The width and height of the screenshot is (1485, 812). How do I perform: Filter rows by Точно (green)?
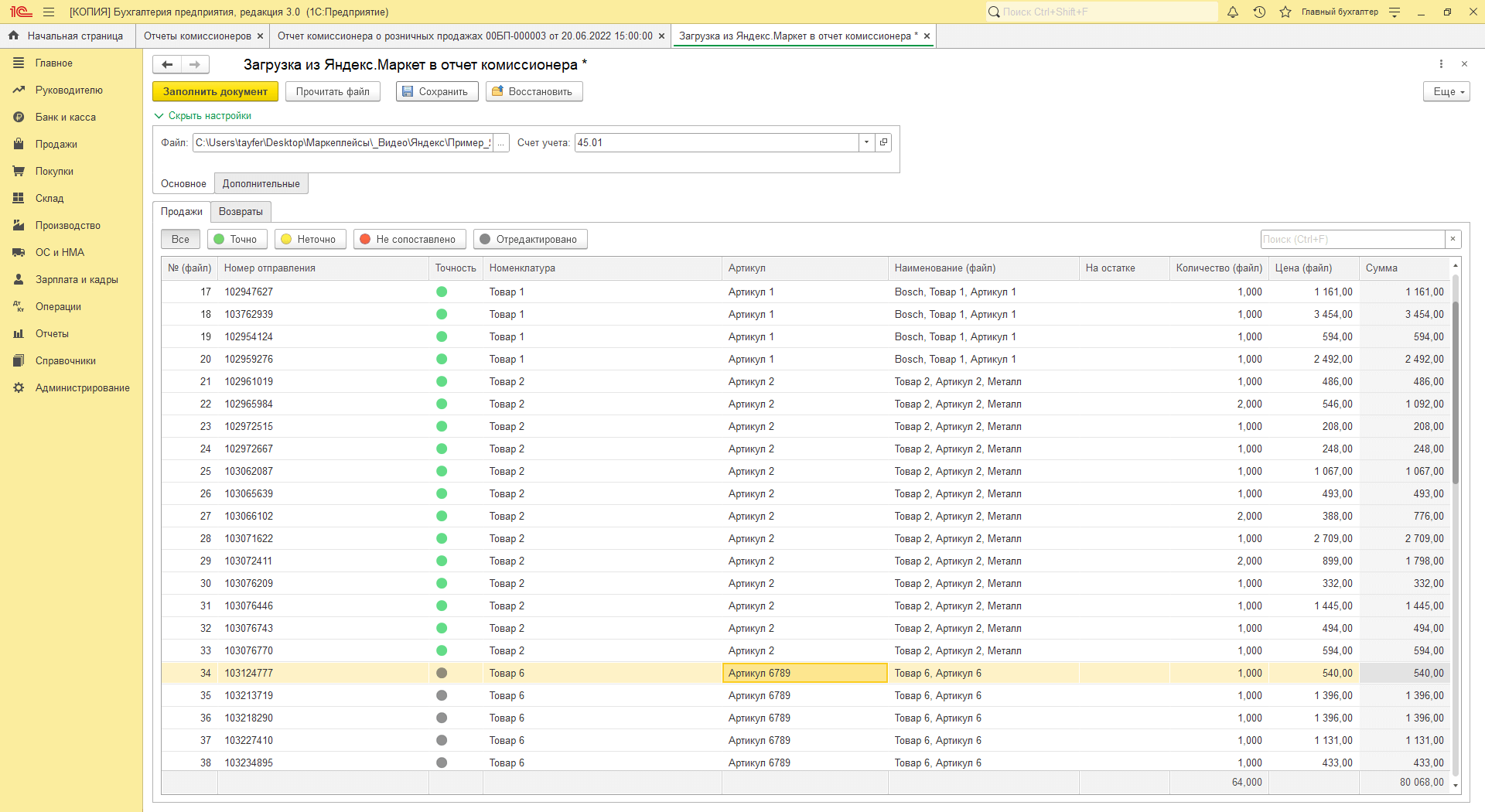[237, 240]
